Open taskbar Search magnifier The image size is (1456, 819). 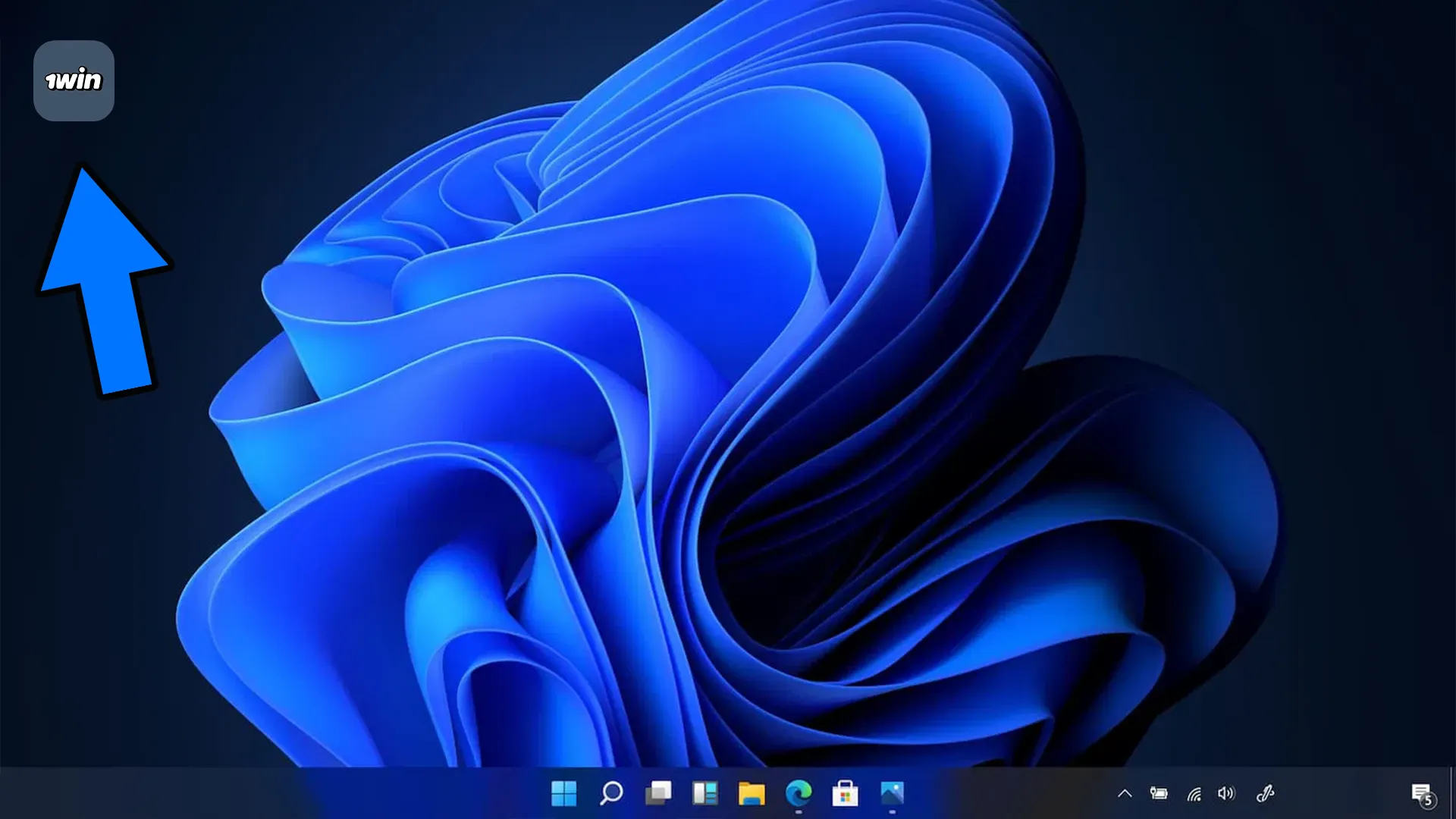point(611,793)
